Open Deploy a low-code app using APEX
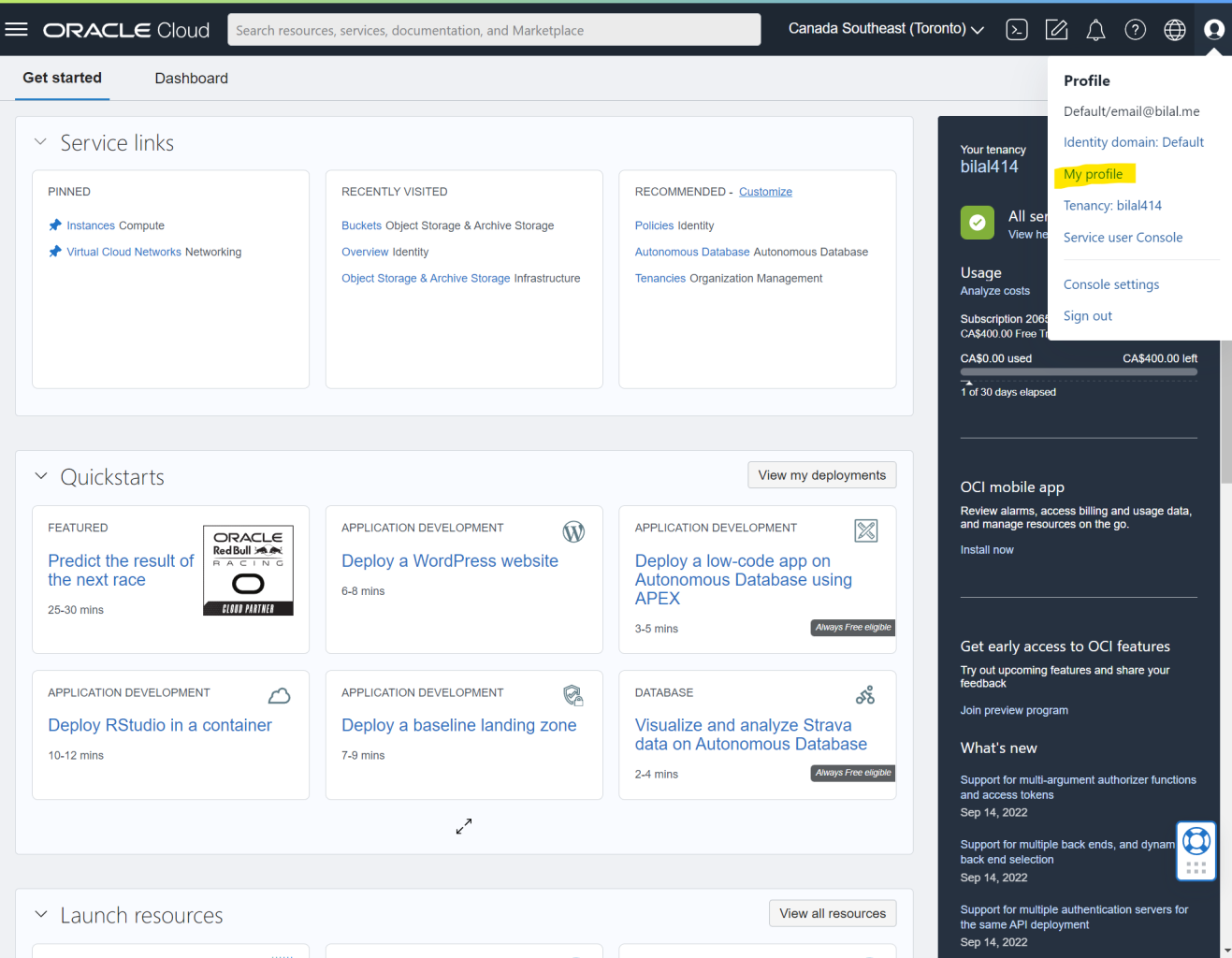The height and width of the screenshot is (958, 1232). click(x=744, y=579)
